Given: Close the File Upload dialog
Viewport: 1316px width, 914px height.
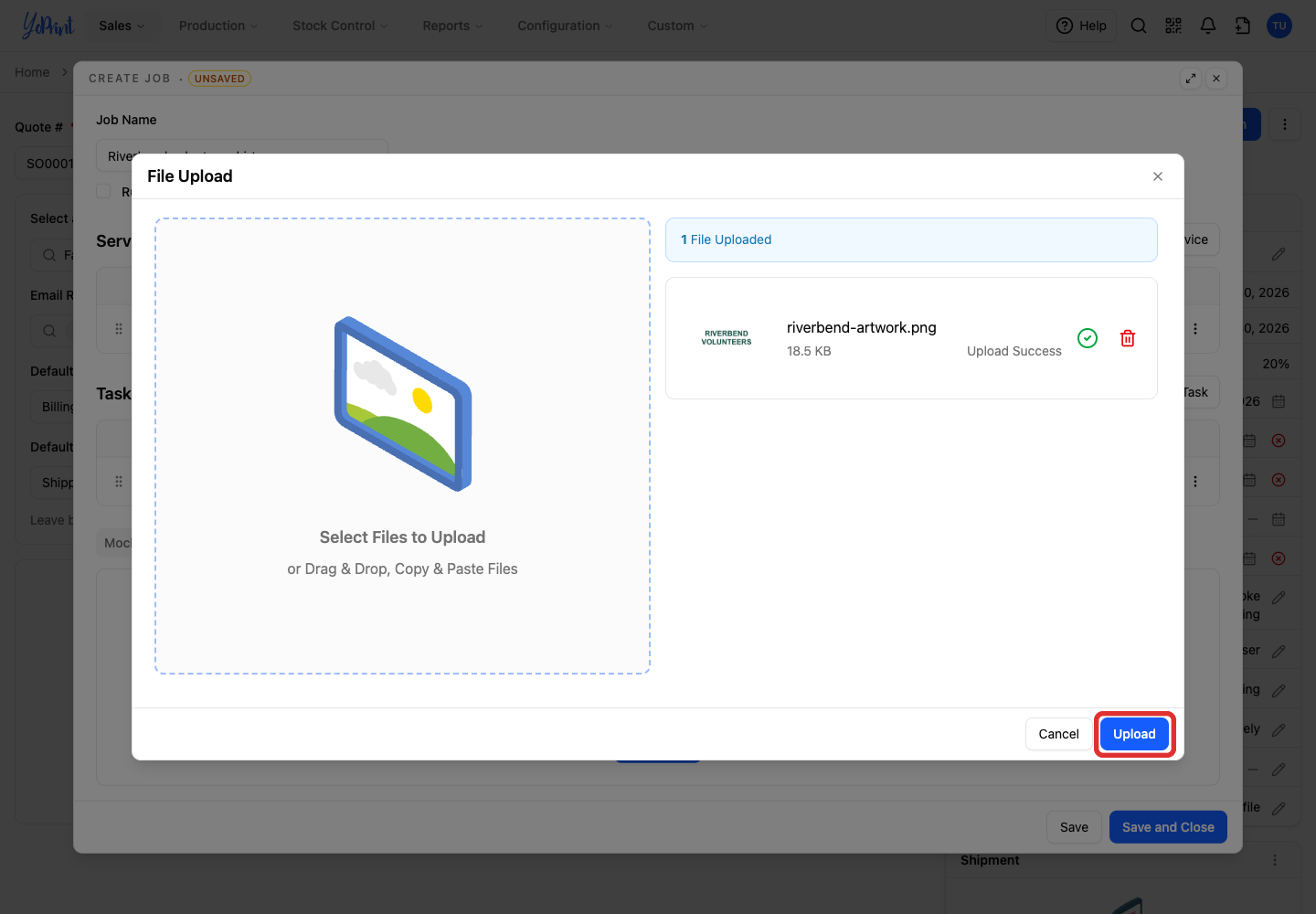Looking at the screenshot, I should (1158, 176).
